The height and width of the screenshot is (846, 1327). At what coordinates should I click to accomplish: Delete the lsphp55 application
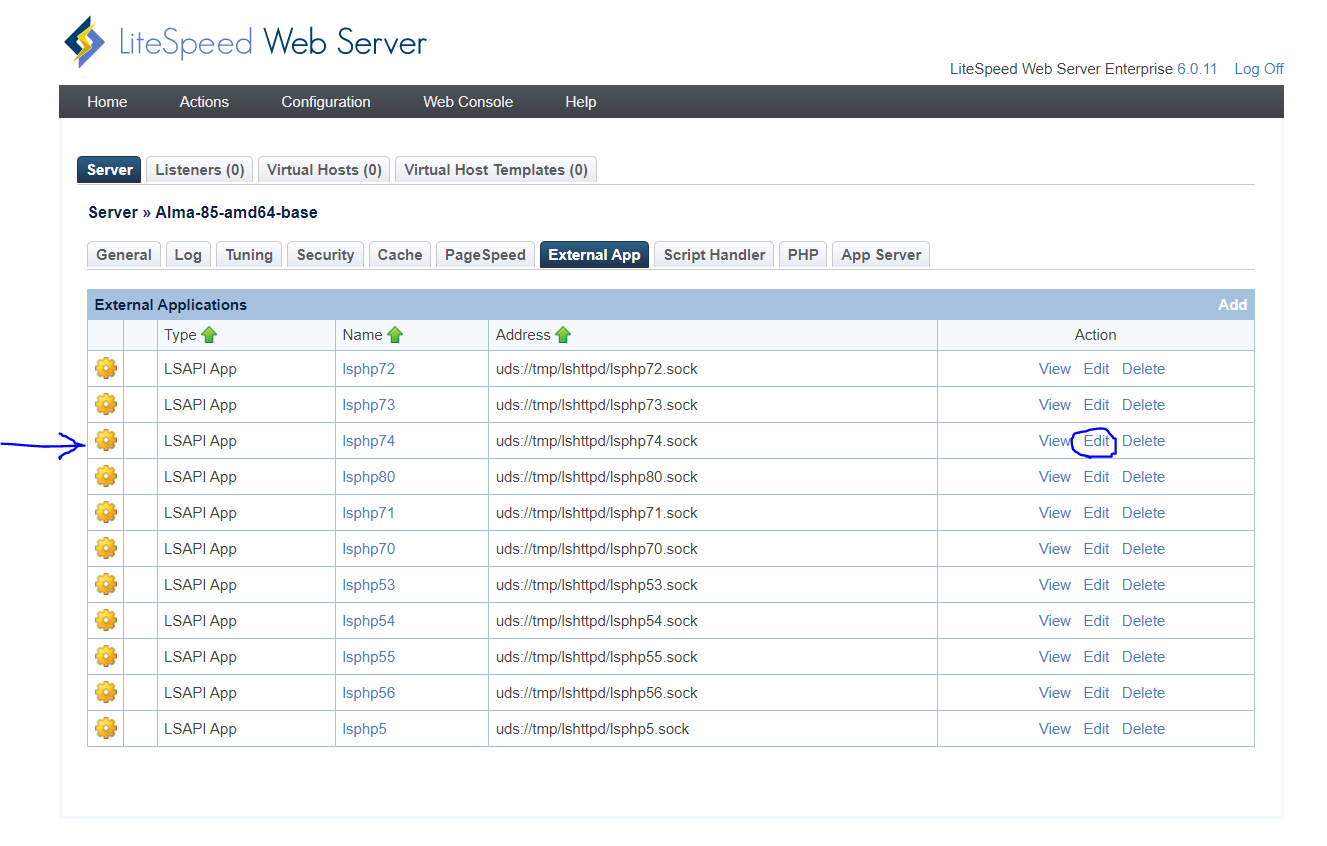1143,657
